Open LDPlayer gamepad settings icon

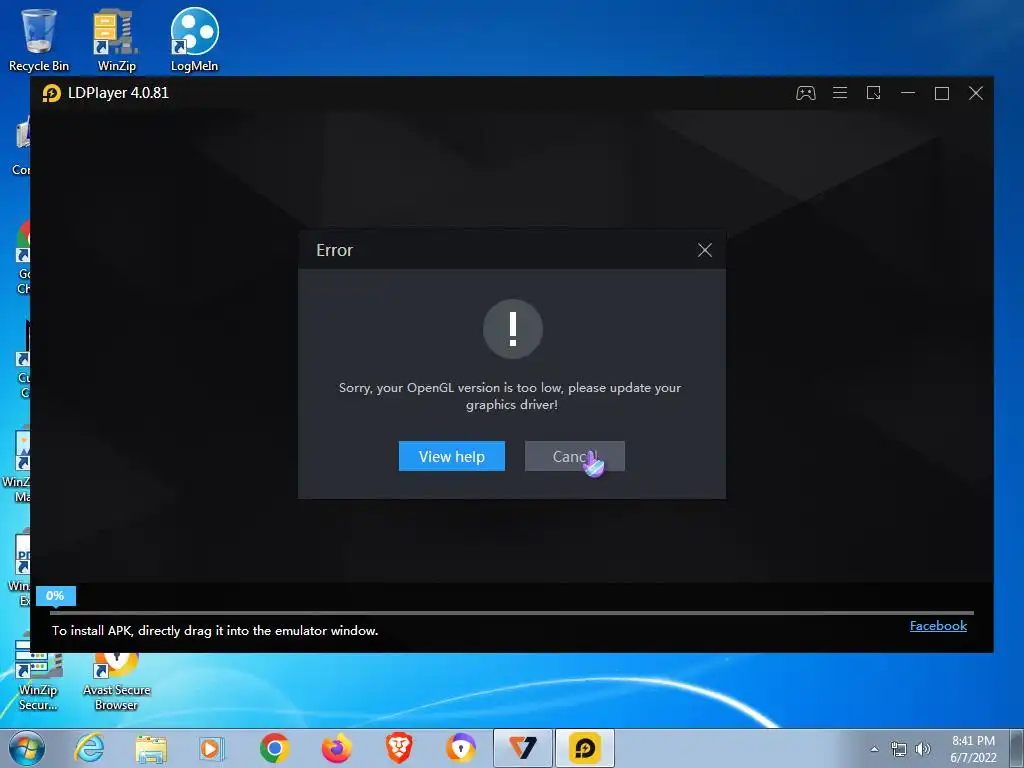(x=805, y=93)
